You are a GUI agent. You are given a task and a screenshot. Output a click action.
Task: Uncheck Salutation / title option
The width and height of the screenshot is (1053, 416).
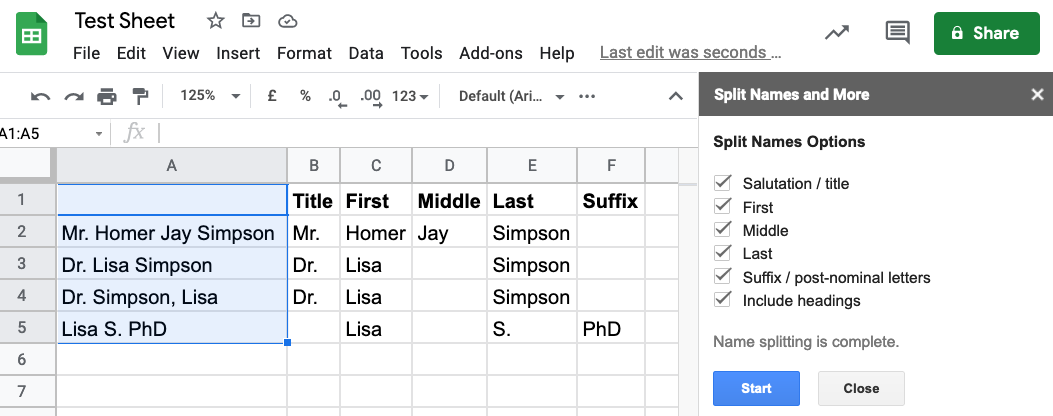click(723, 182)
